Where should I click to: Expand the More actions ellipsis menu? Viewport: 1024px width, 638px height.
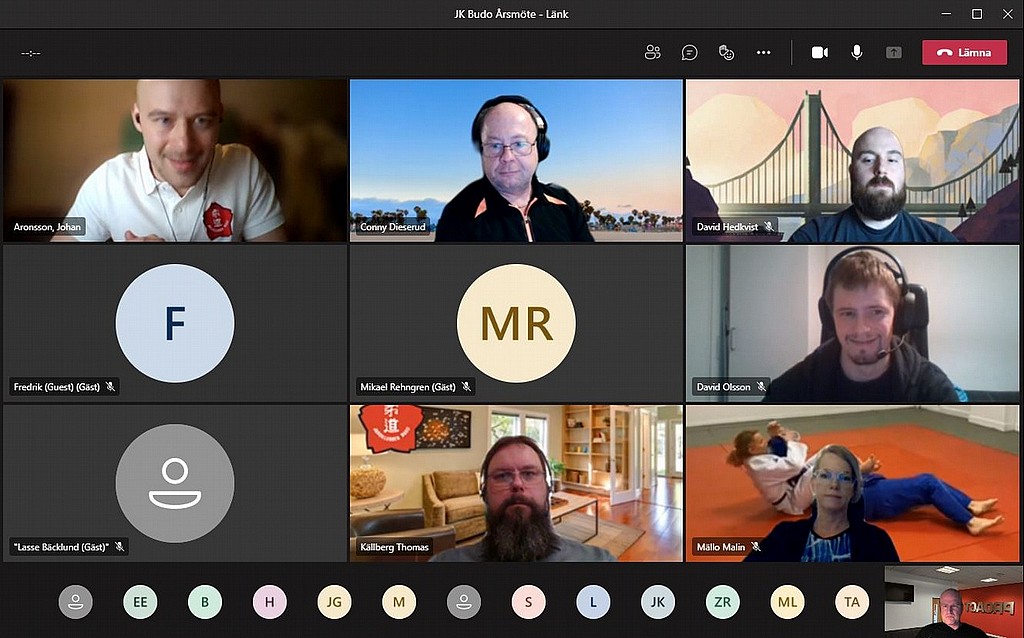click(x=764, y=53)
